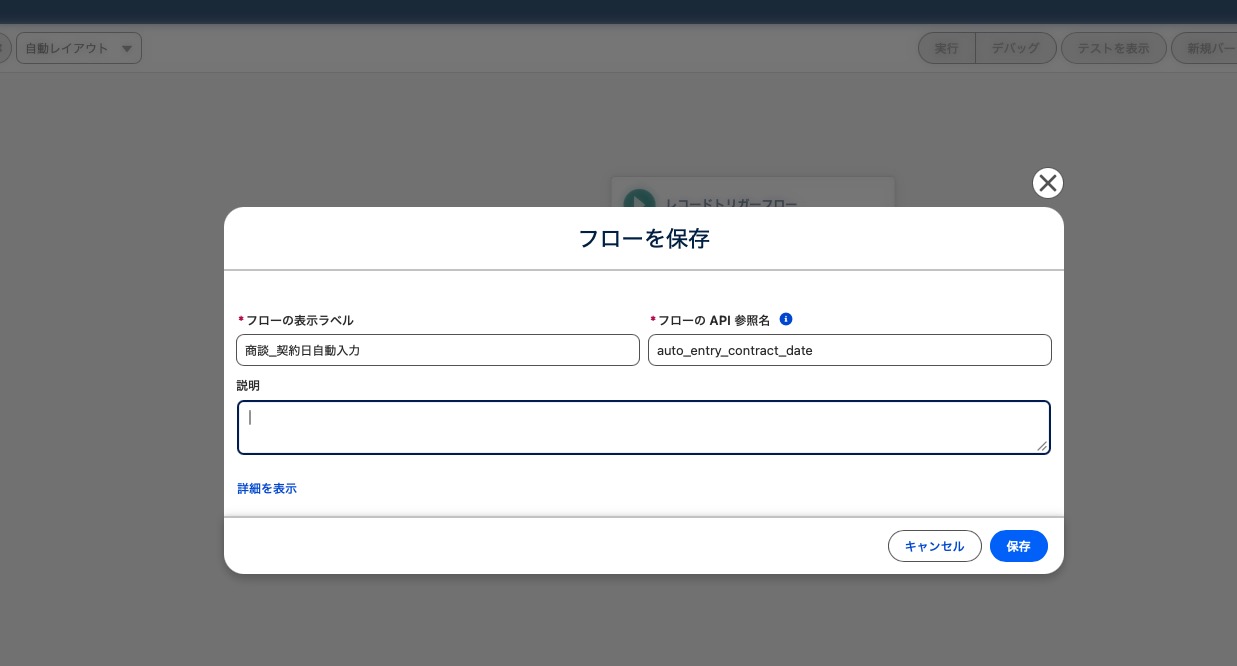Open the 自動レイアウト dropdown
This screenshot has height=666, width=1237.
click(x=79, y=48)
